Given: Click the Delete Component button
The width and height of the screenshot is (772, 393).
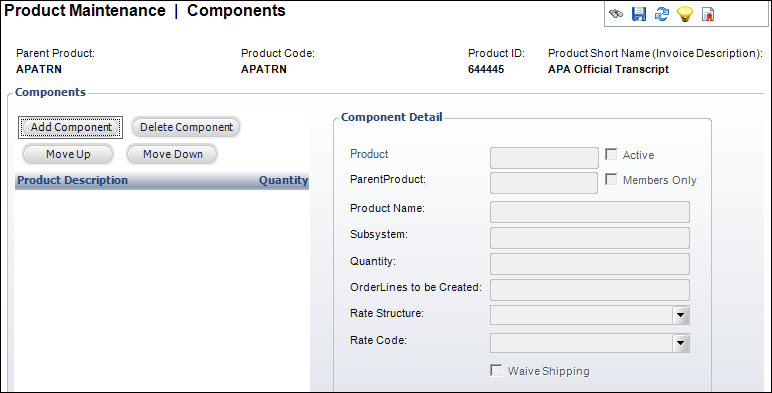Looking at the screenshot, I should pos(186,127).
